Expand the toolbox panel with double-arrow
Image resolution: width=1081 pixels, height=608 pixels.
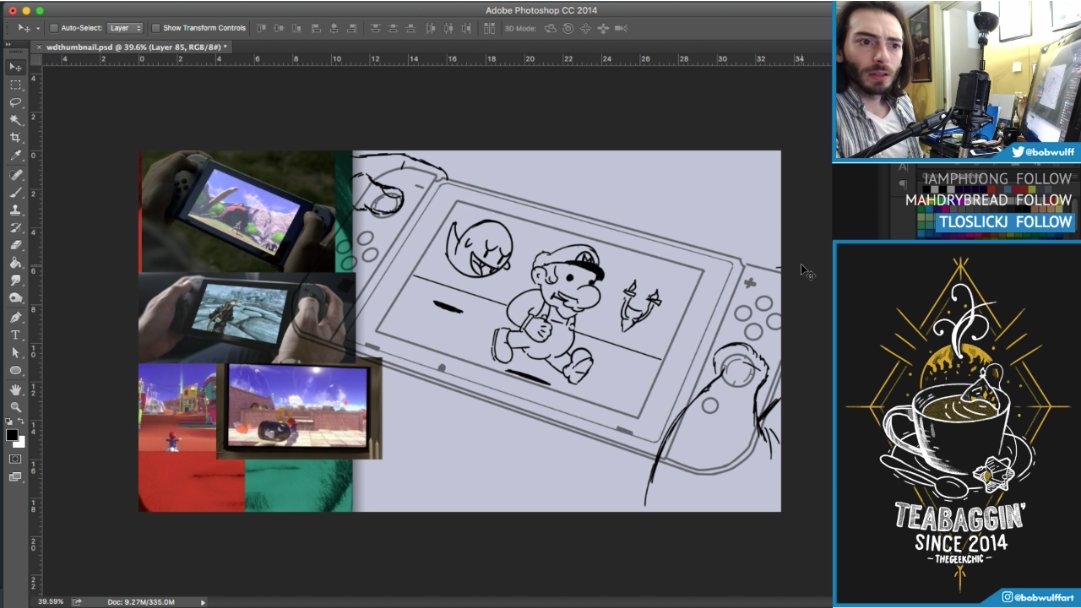click(8, 44)
